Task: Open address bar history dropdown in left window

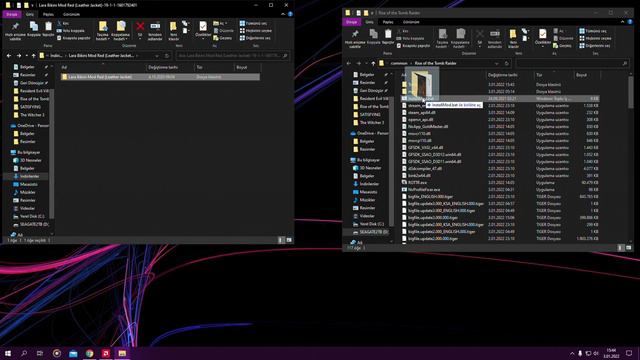Action: click(157, 56)
